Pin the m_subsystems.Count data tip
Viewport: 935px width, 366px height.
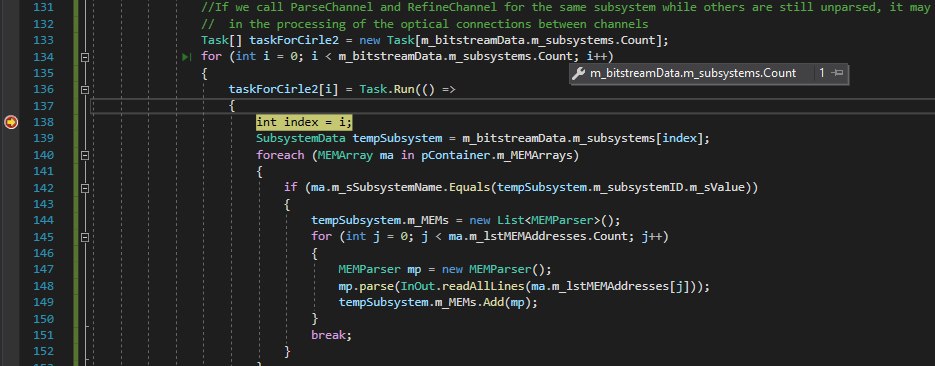click(x=837, y=73)
